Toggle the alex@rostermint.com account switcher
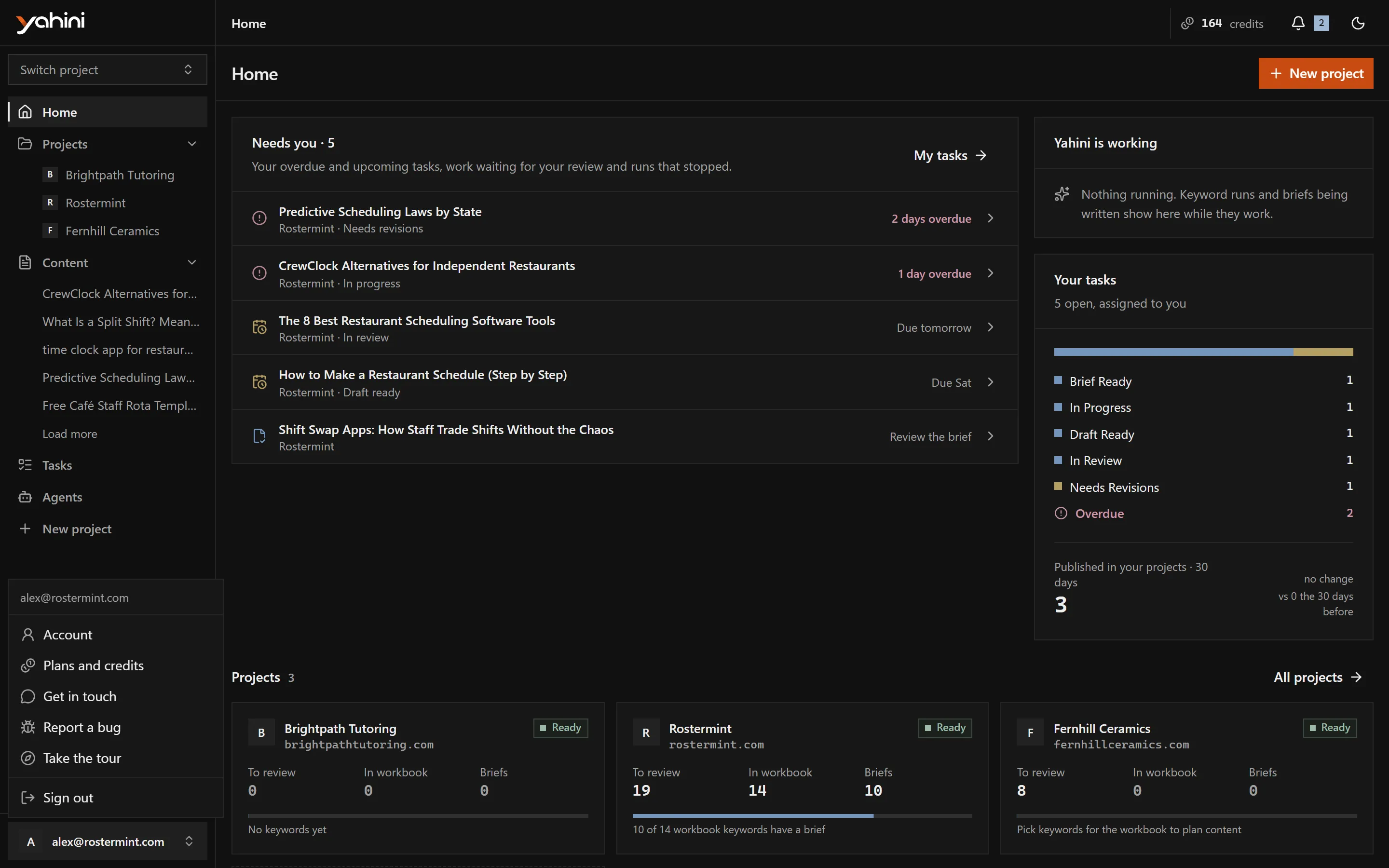This screenshot has height=868, width=1389. pyautogui.click(x=108, y=841)
